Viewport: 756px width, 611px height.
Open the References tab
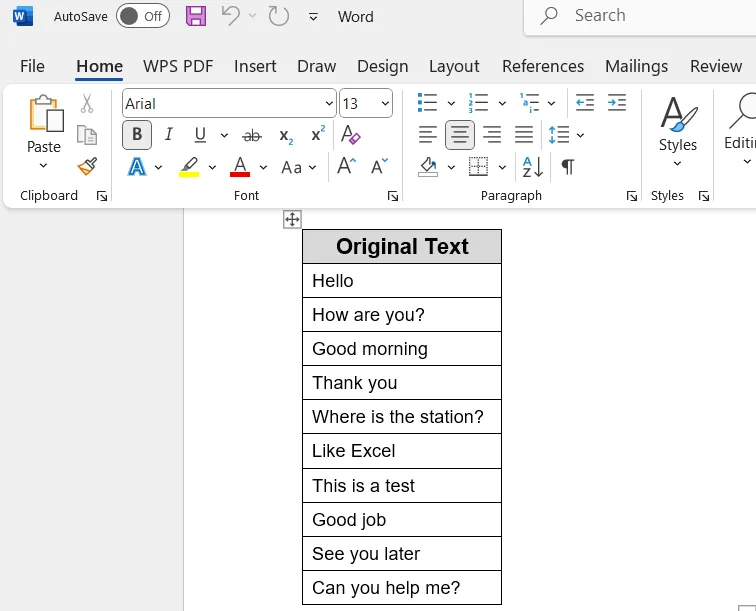[x=543, y=66]
